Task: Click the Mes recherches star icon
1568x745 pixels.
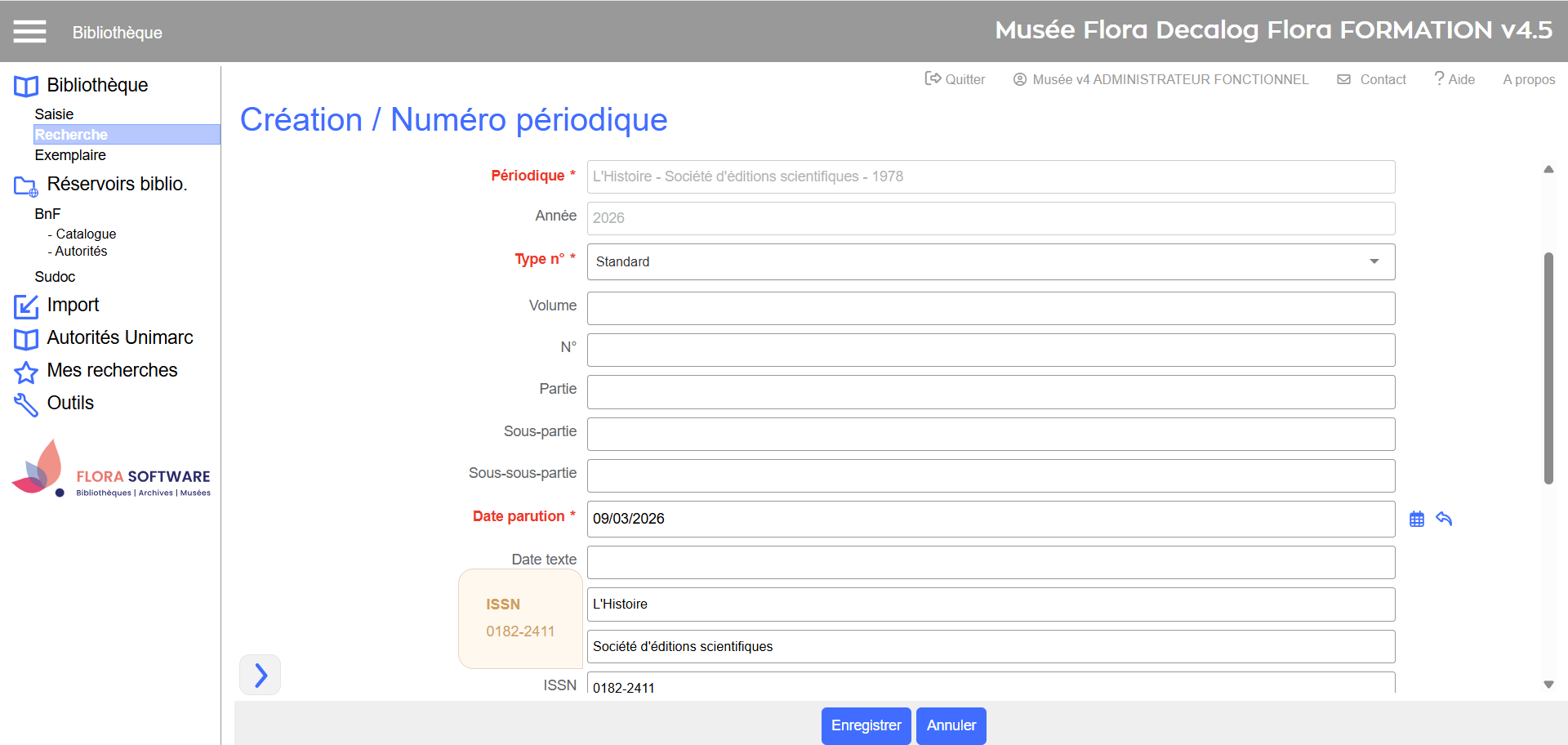Action: pos(26,372)
